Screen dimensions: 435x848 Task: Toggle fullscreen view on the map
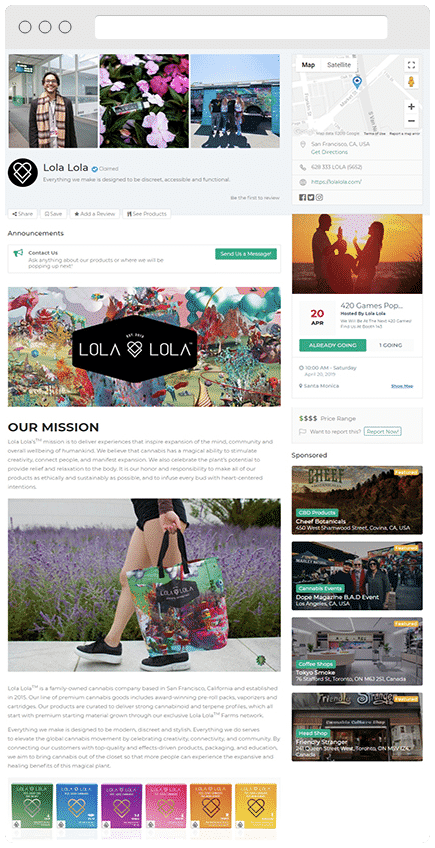tap(411, 65)
